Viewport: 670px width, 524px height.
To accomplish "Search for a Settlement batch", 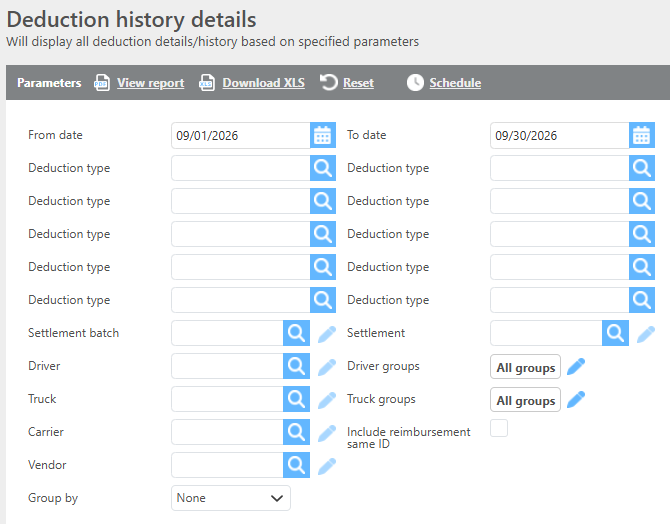I will [x=296, y=333].
